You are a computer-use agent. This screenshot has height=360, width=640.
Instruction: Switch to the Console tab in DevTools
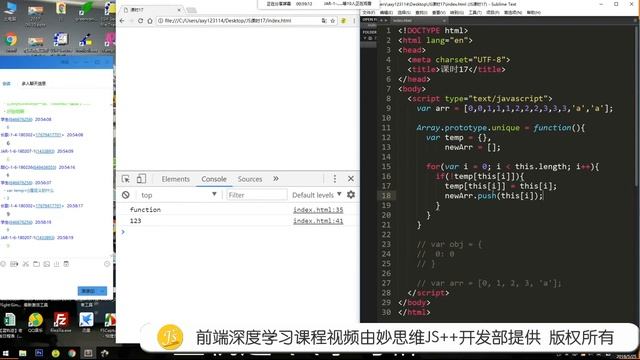click(214, 179)
